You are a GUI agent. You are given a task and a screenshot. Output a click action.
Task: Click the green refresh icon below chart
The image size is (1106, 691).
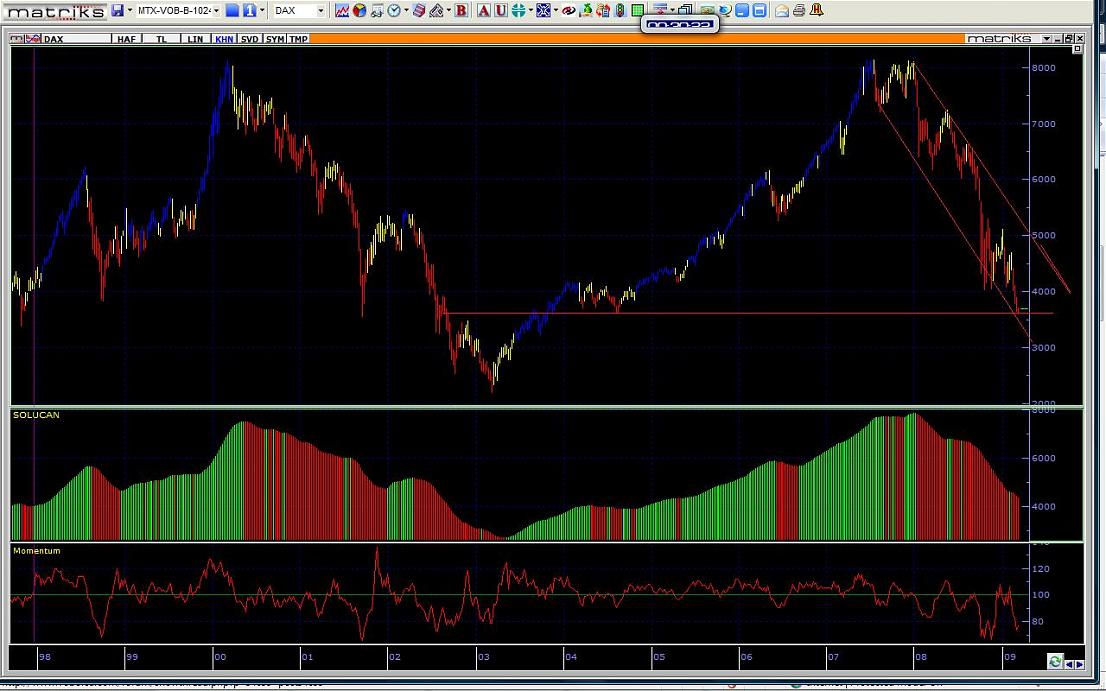click(1054, 661)
